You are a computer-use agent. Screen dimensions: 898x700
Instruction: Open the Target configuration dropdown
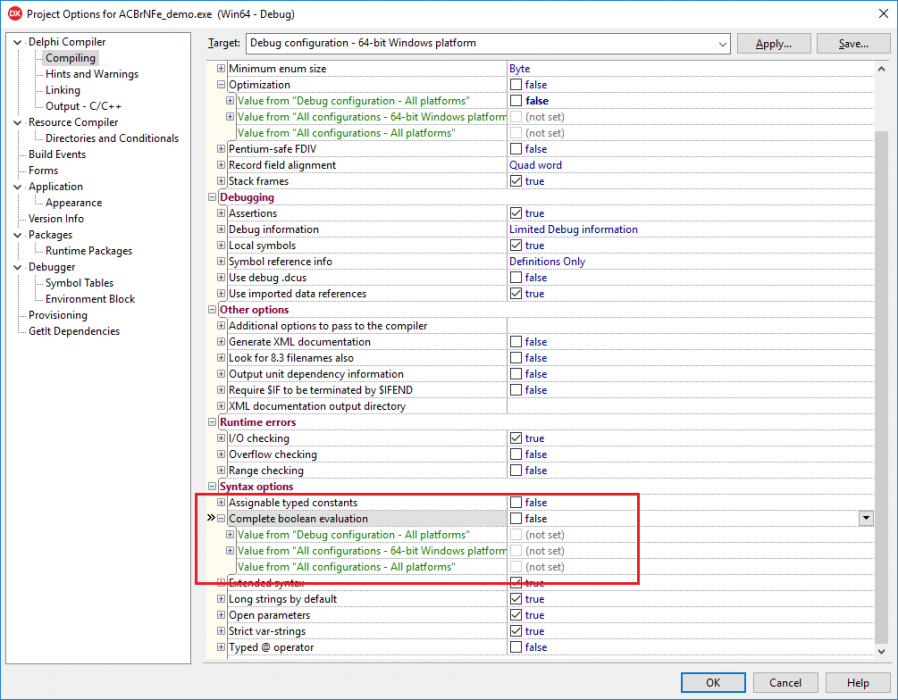coord(723,44)
